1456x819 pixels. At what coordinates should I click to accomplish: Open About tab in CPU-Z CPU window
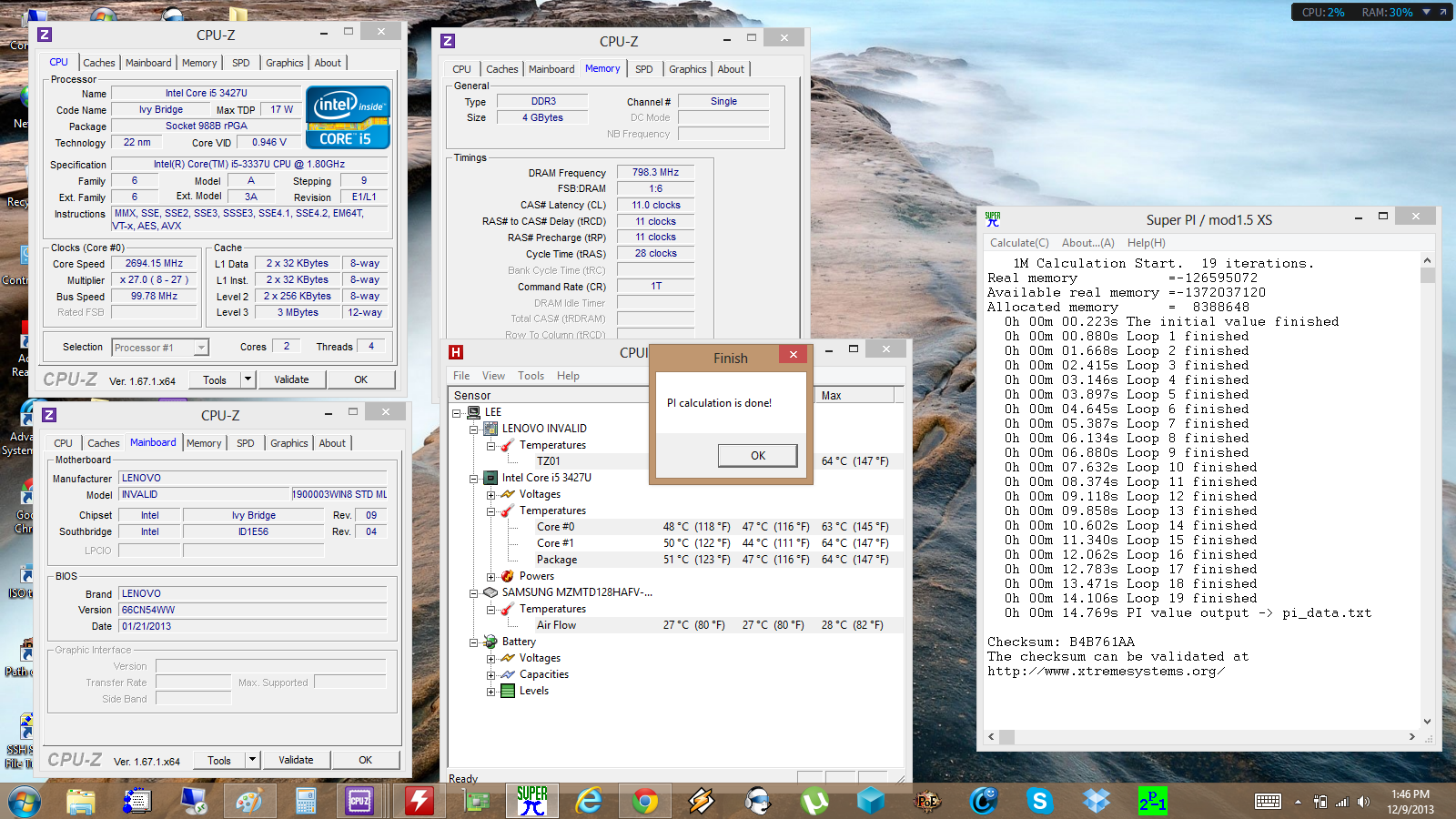click(328, 63)
